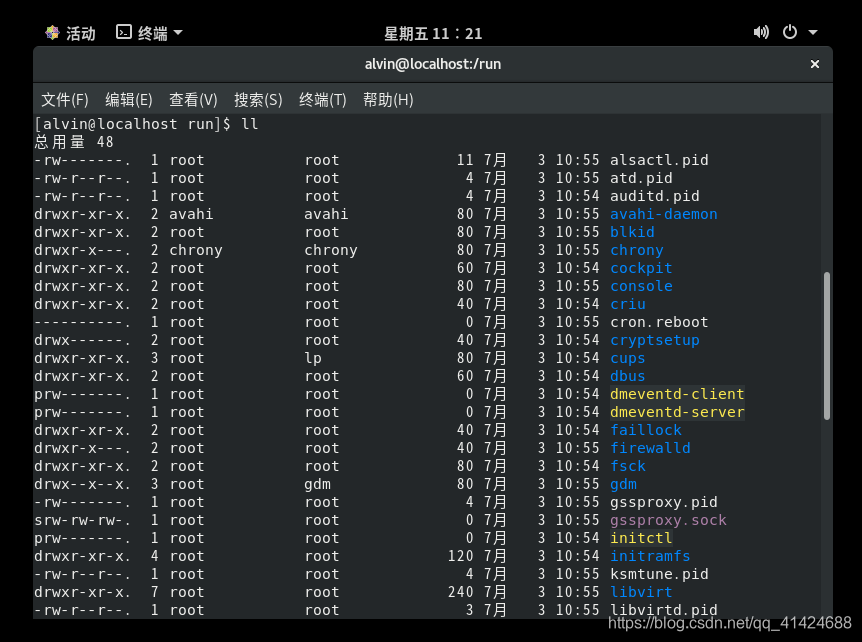
Task: Click the lp group in cups row
Action: 313,359
